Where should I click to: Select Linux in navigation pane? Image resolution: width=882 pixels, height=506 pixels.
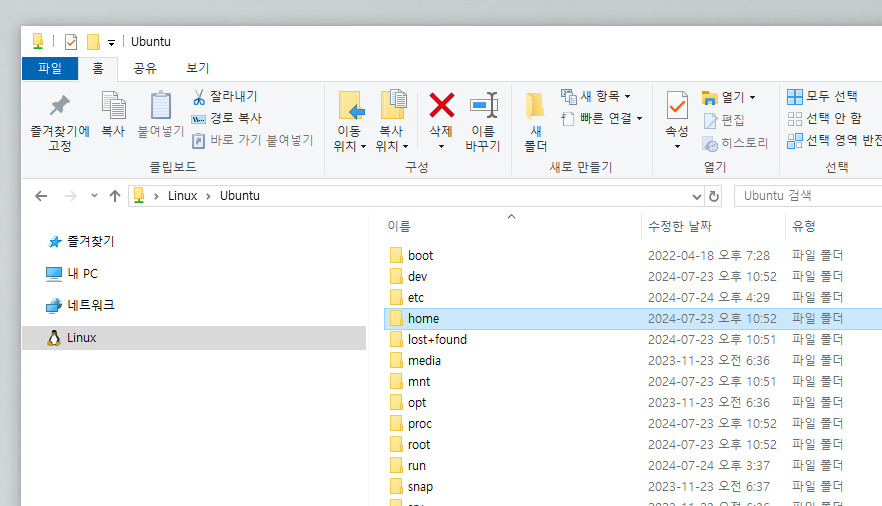click(194, 338)
